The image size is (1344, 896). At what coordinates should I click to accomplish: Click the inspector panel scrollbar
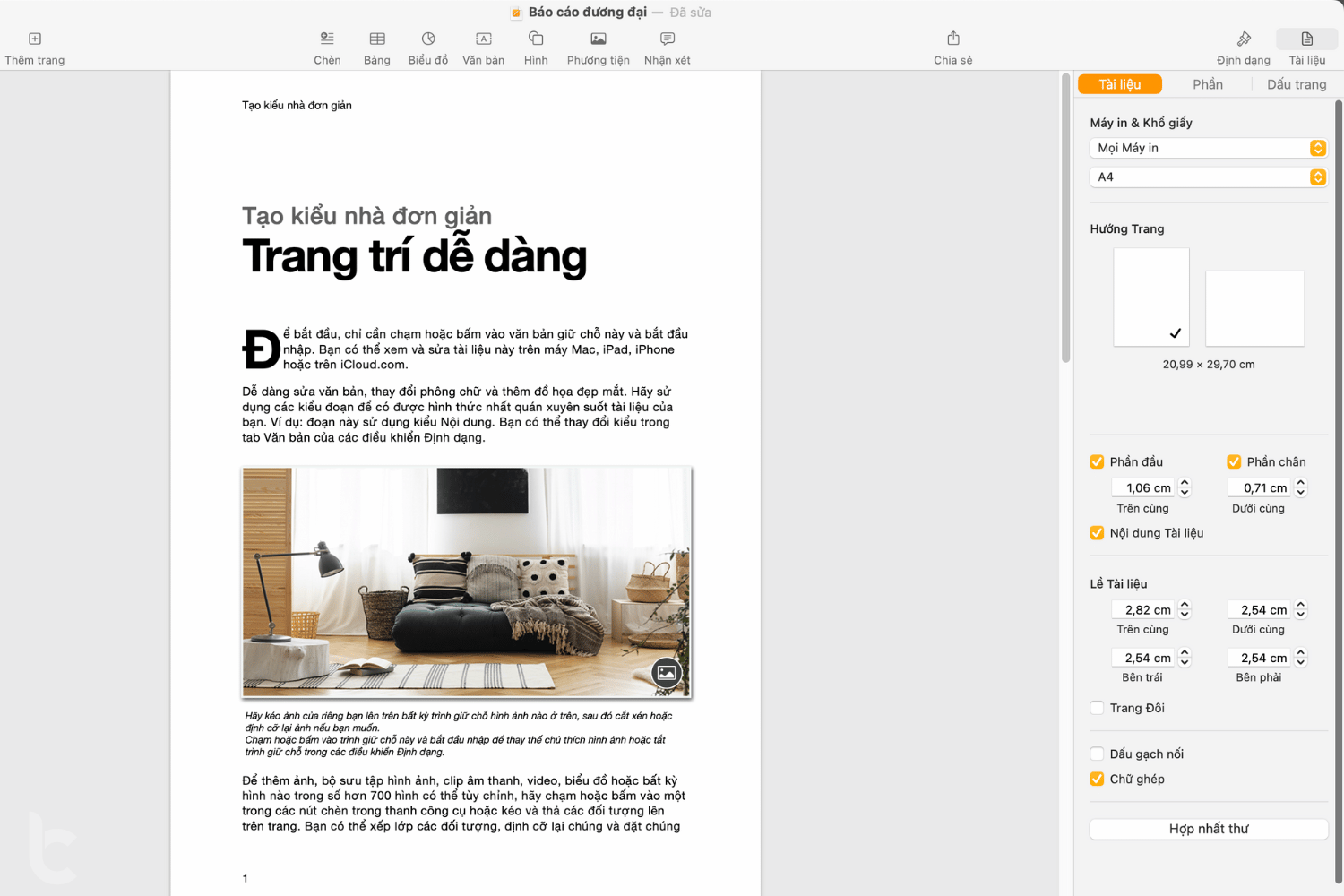[x=1339, y=491]
